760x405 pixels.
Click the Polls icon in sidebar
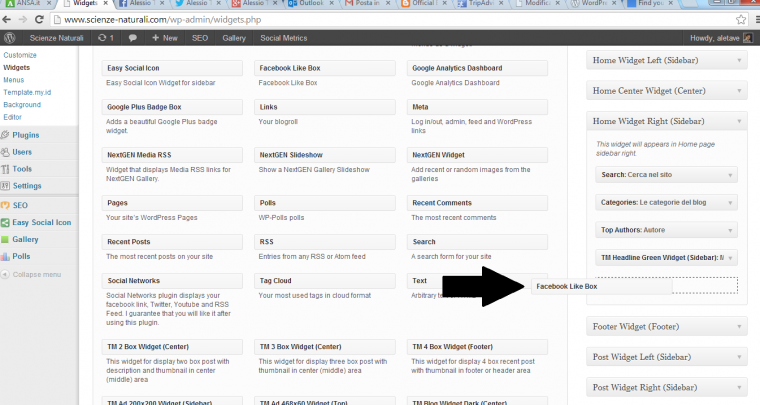[x=5, y=256]
